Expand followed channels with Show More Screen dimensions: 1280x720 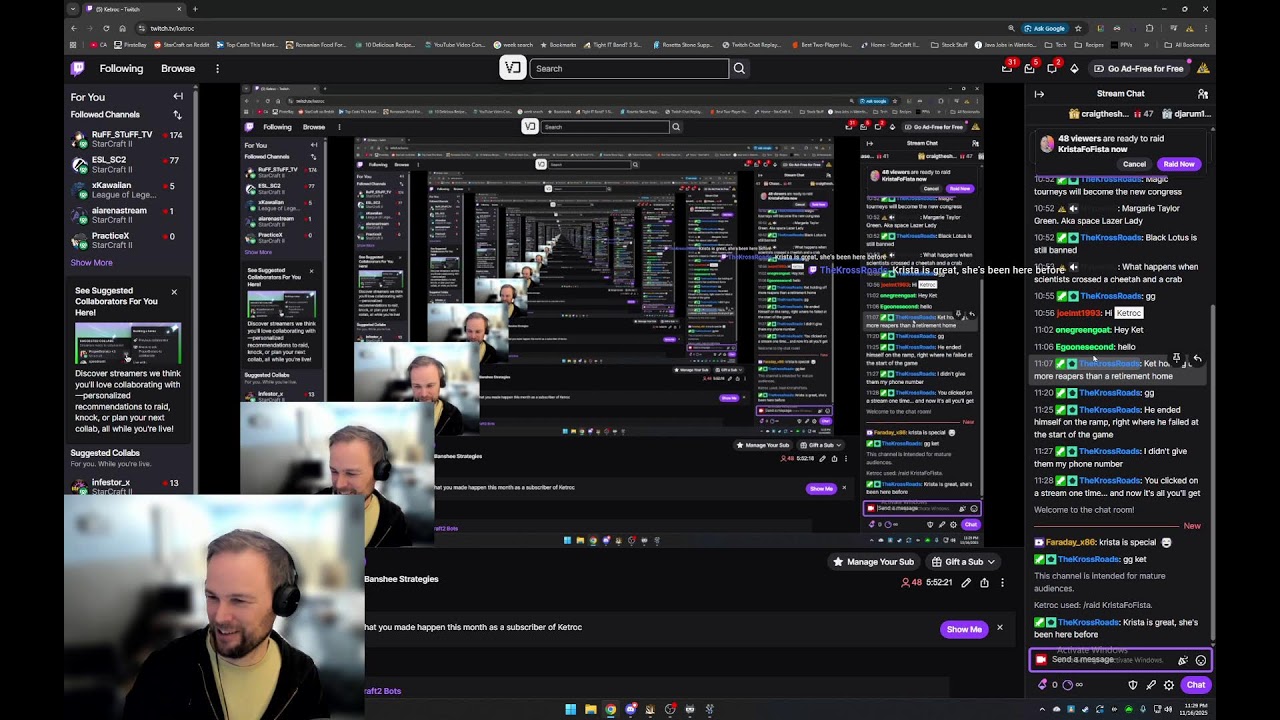[x=91, y=263]
